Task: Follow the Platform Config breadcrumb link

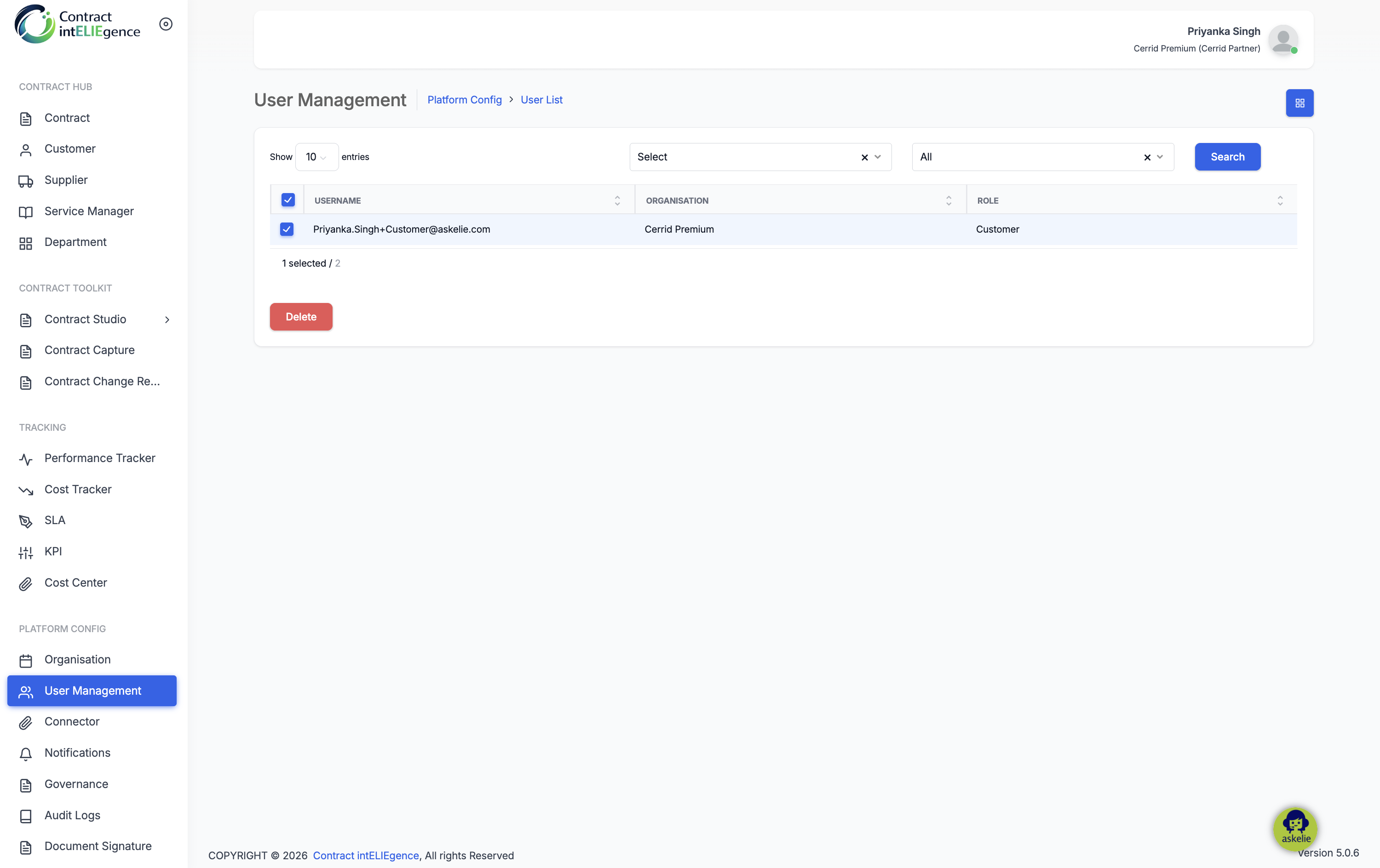Action: click(465, 100)
